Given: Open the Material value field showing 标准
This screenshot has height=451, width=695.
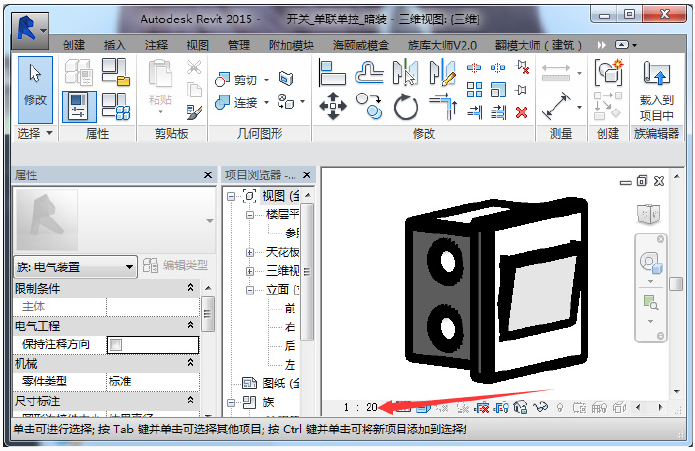Looking at the screenshot, I should [x=153, y=381].
